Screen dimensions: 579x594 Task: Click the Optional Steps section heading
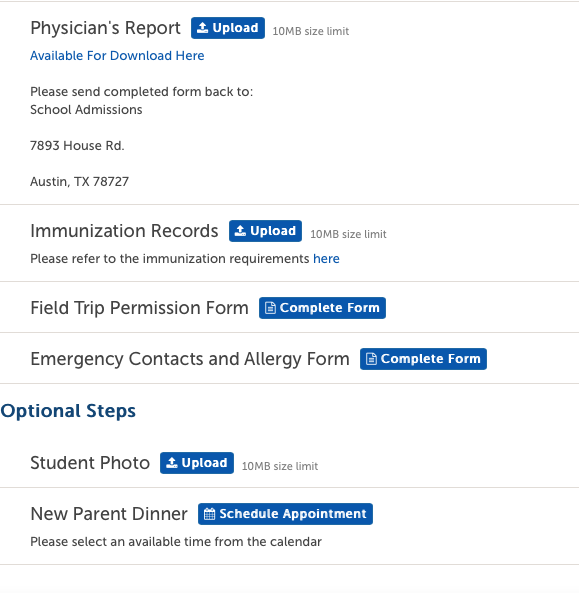[x=68, y=411]
